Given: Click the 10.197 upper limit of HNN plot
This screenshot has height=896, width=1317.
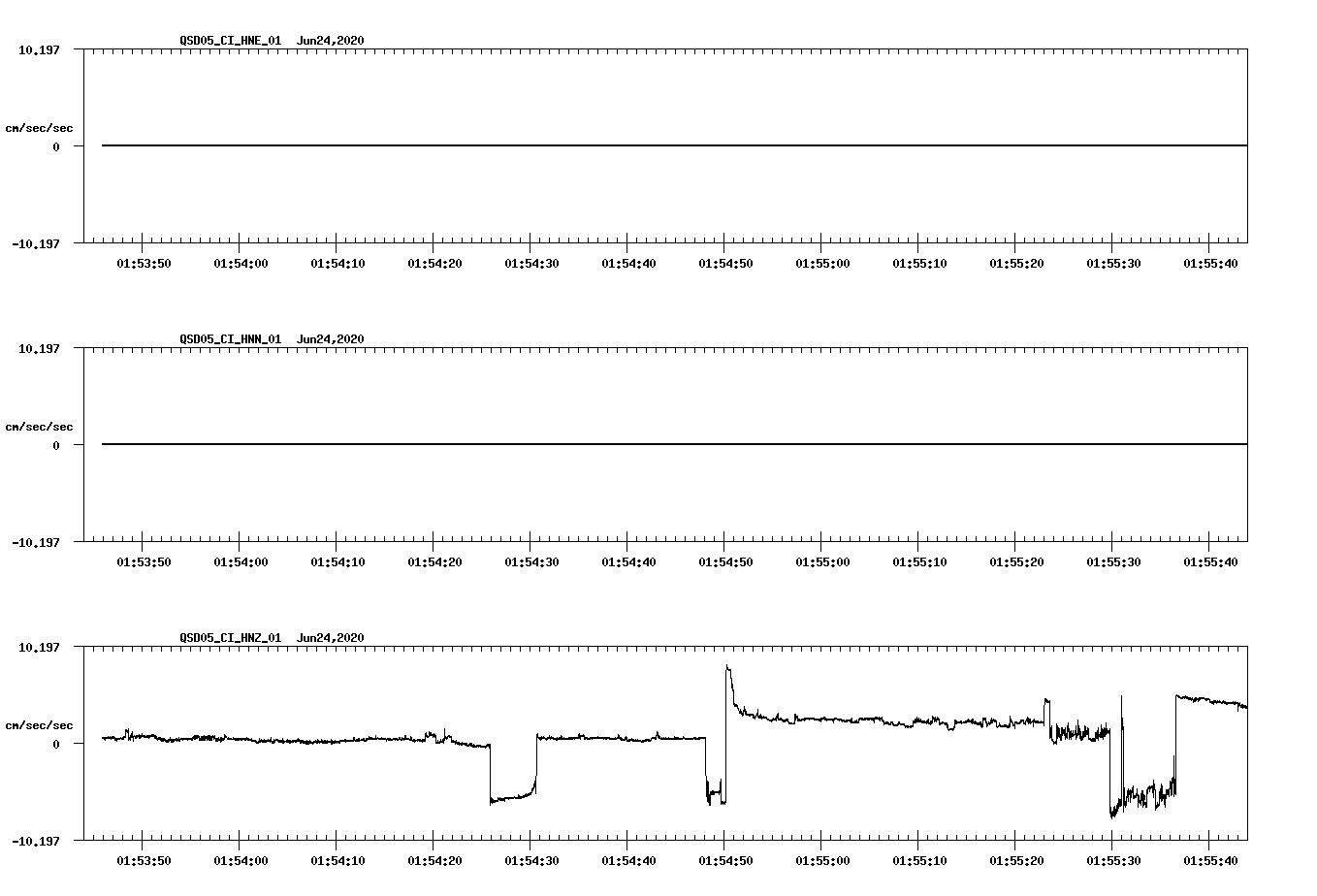Looking at the screenshot, I should [x=39, y=348].
